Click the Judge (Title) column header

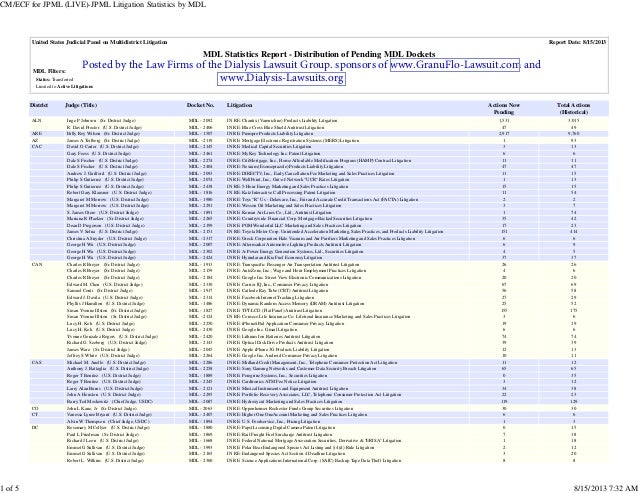81,105
